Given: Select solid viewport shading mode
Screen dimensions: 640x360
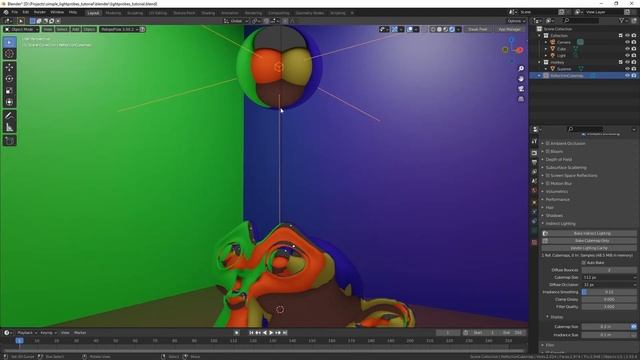Looking at the screenshot, I should point(439,29).
